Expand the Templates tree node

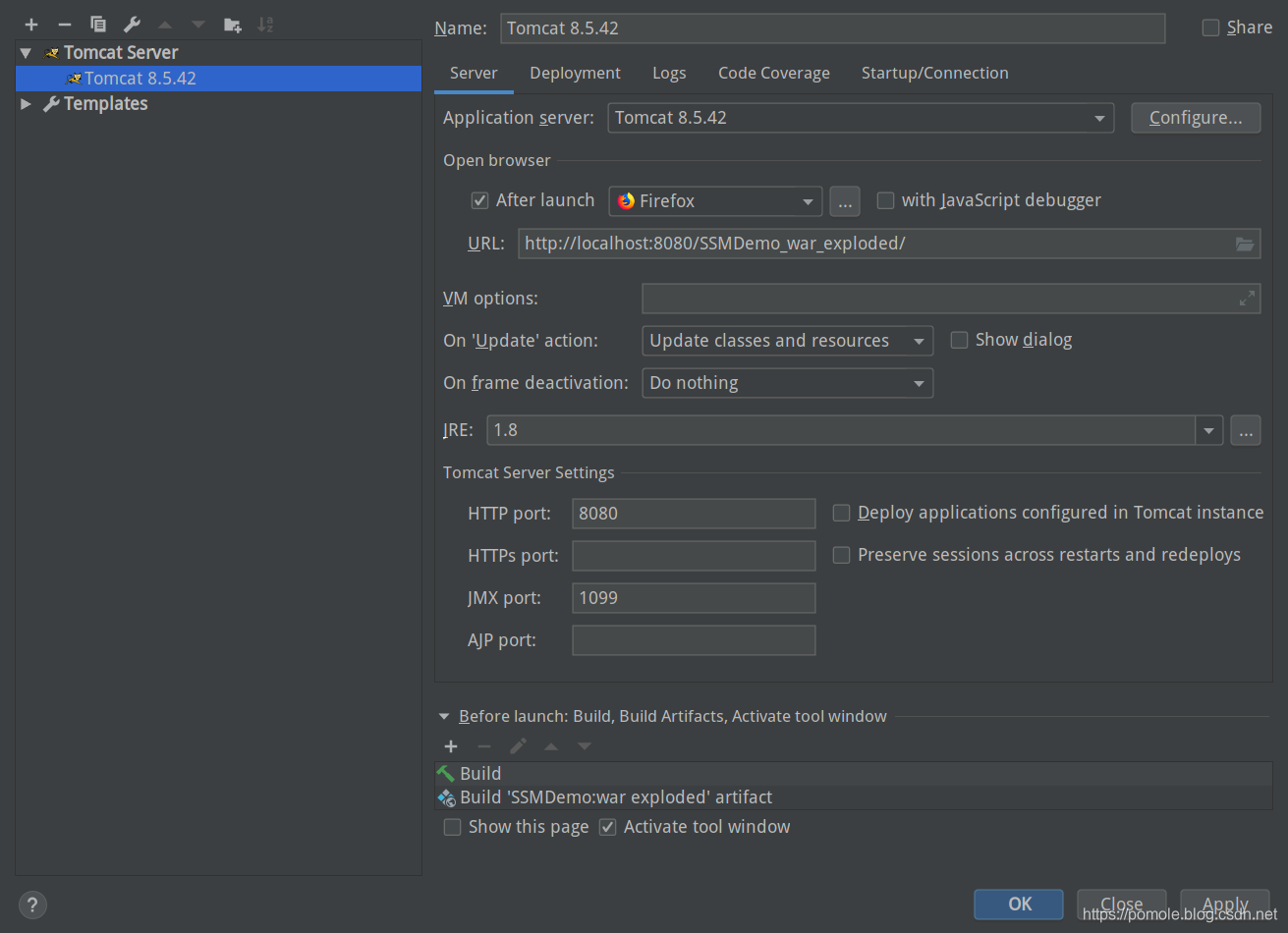tap(26, 104)
